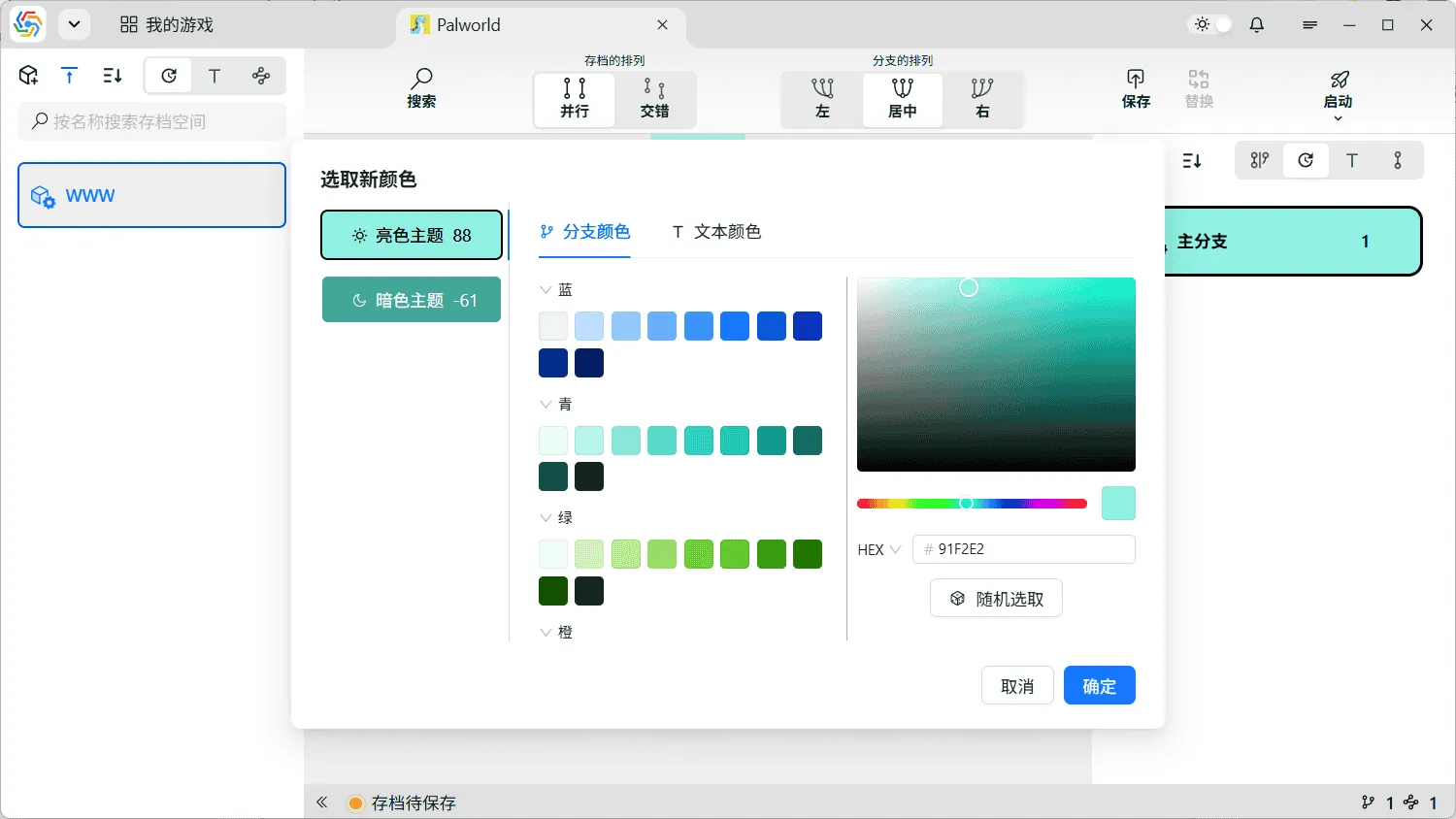Click the 替换 replace icon

1198,87
